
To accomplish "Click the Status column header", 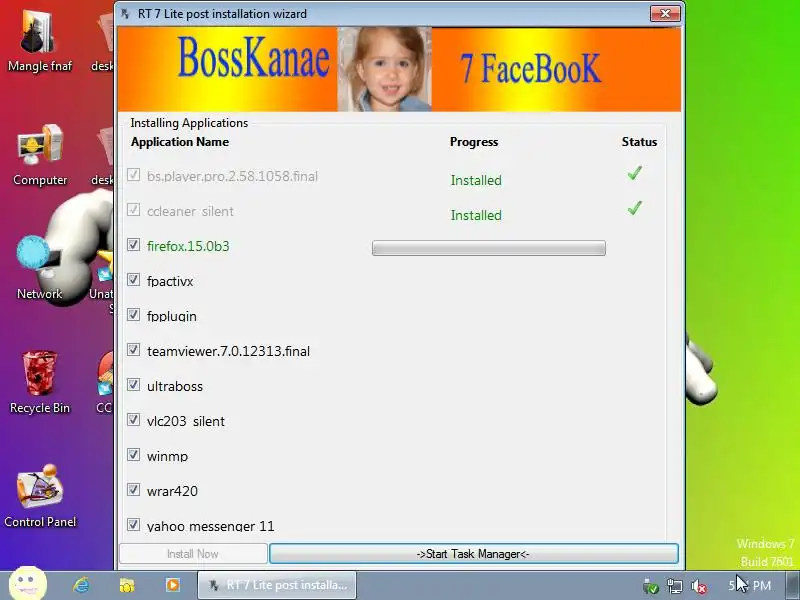I will [x=639, y=142].
